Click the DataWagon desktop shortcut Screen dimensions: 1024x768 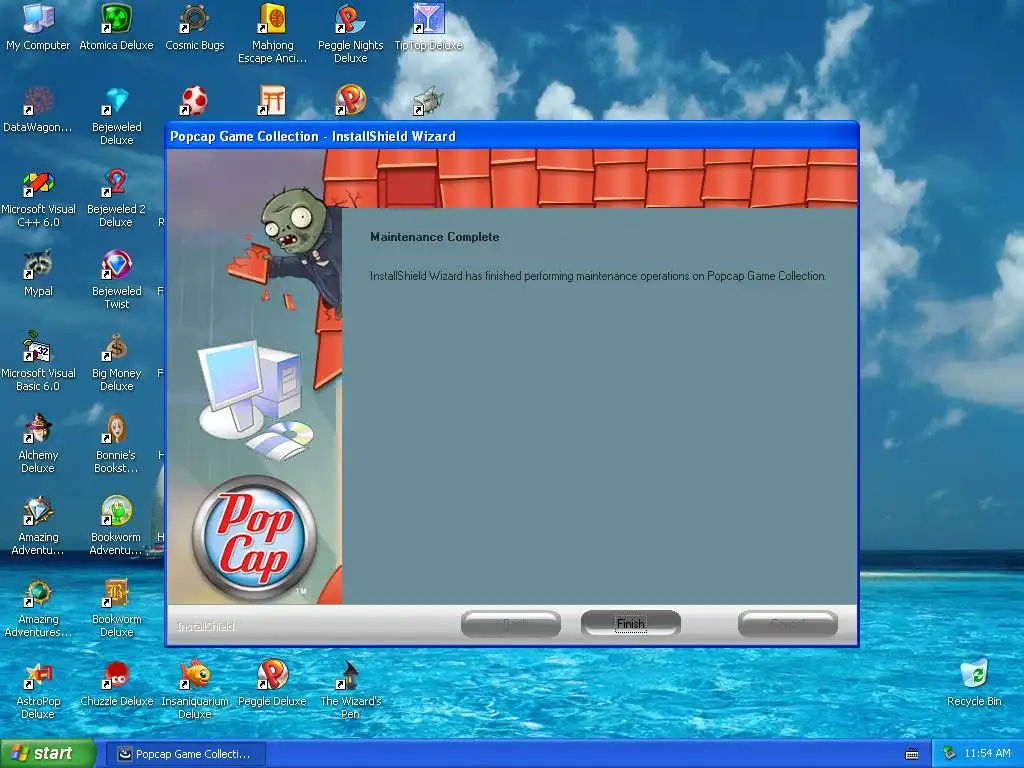click(x=38, y=109)
